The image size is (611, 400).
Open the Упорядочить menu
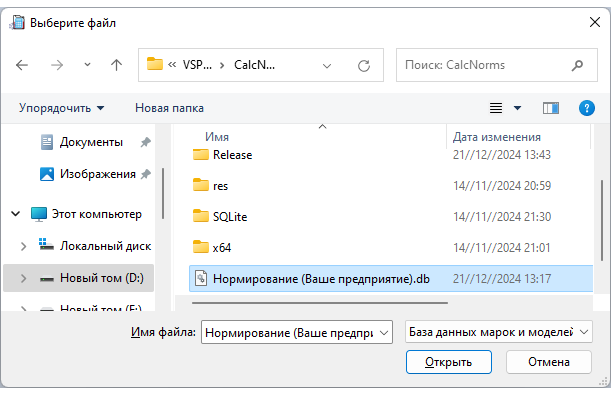coord(61,107)
